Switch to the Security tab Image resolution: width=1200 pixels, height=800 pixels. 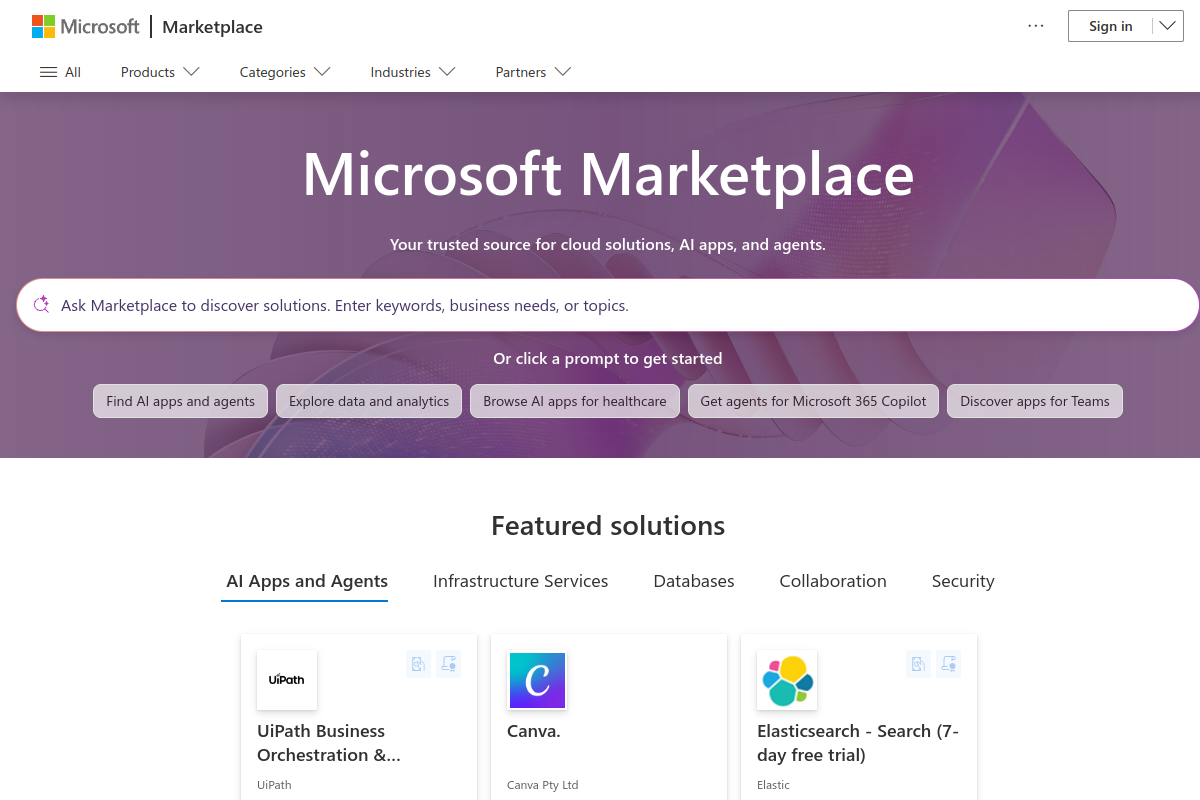click(963, 581)
